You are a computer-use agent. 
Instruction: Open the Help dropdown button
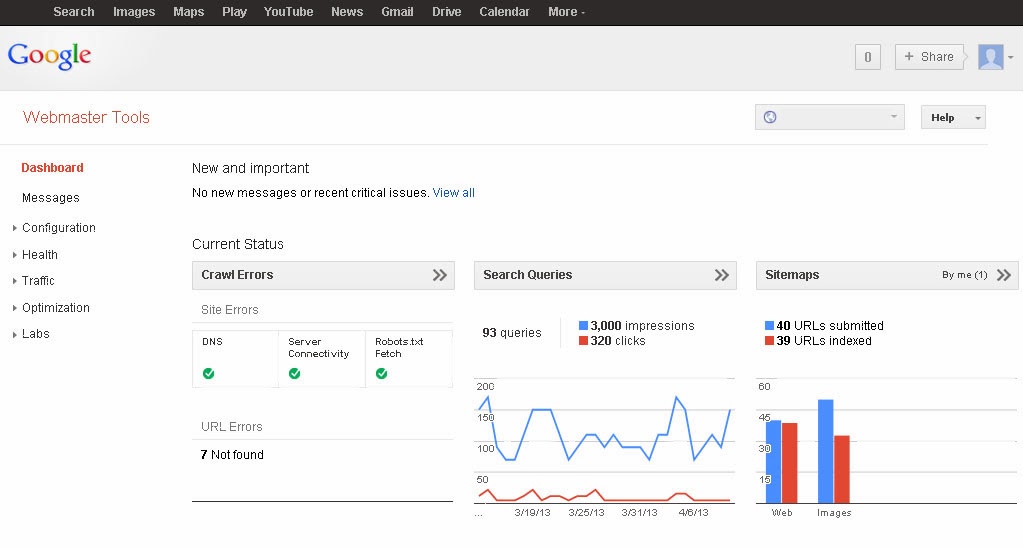point(952,117)
